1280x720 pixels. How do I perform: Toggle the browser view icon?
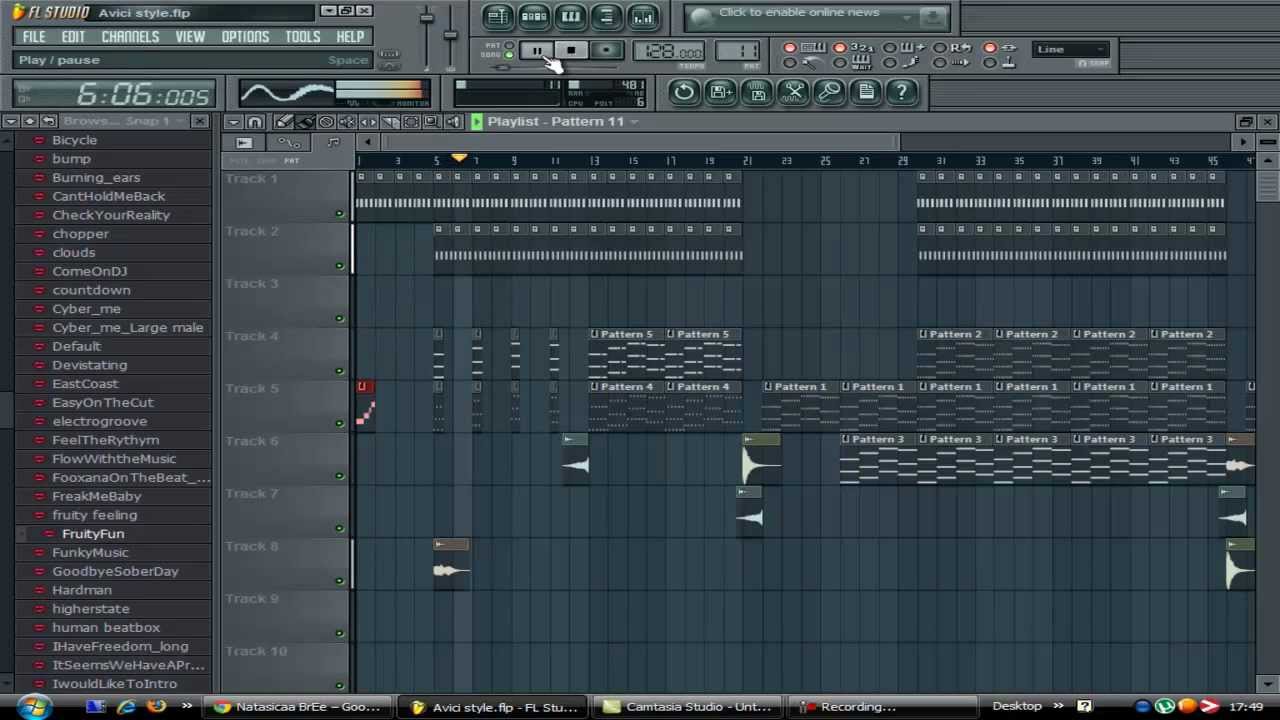click(x=606, y=16)
